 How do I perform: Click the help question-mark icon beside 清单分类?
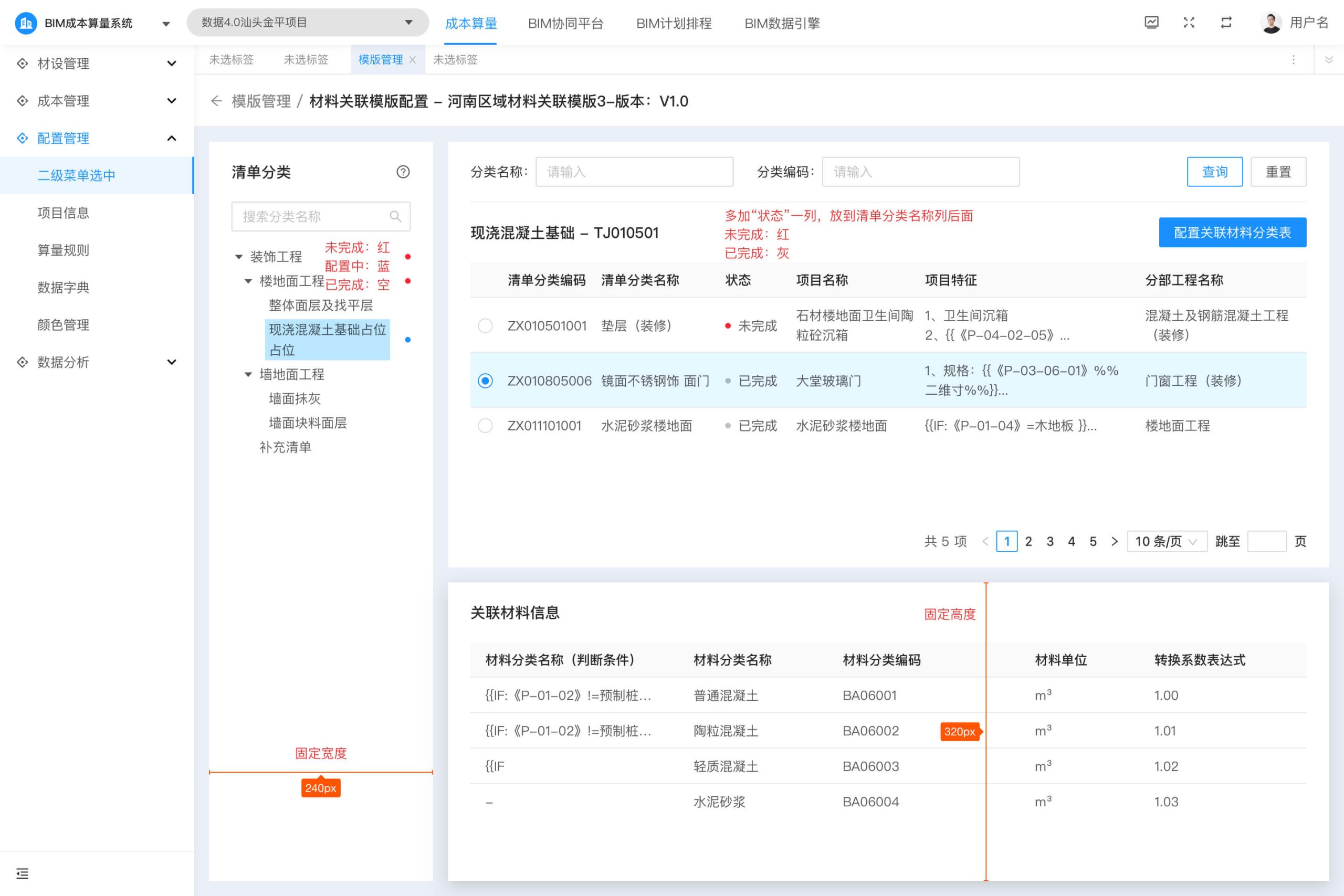click(403, 172)
